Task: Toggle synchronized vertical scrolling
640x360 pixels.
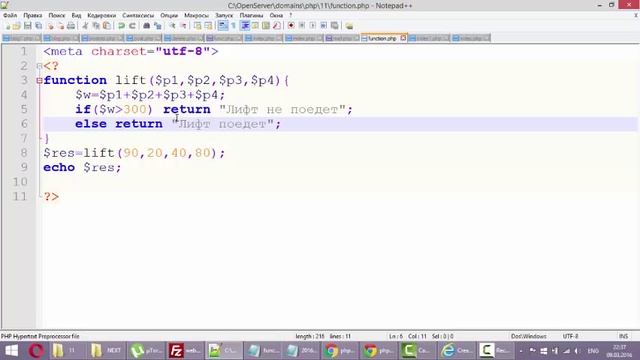Action: coord(198,26)
